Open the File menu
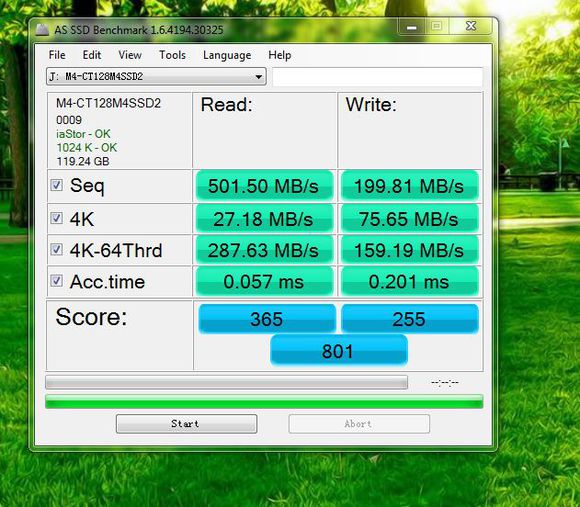This screenshot has height=507, width=580. click(57, 55)
